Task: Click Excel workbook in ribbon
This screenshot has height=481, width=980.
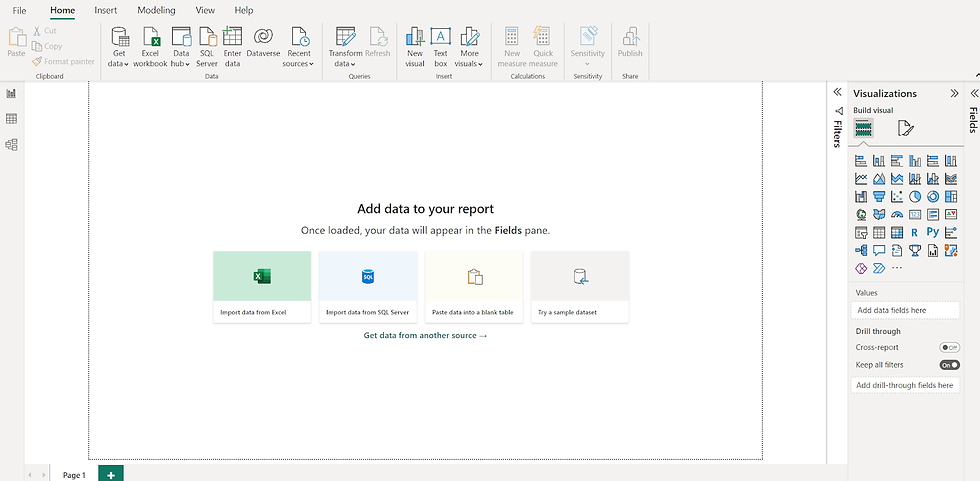Action: (x=151, y=47)
